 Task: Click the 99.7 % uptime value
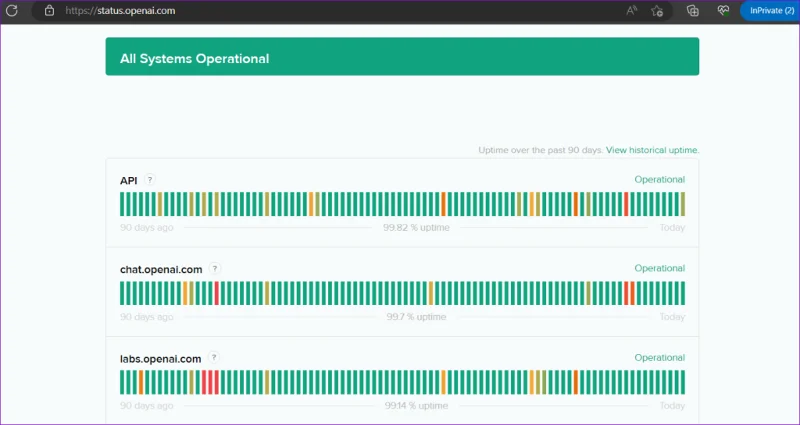[416, 317]
